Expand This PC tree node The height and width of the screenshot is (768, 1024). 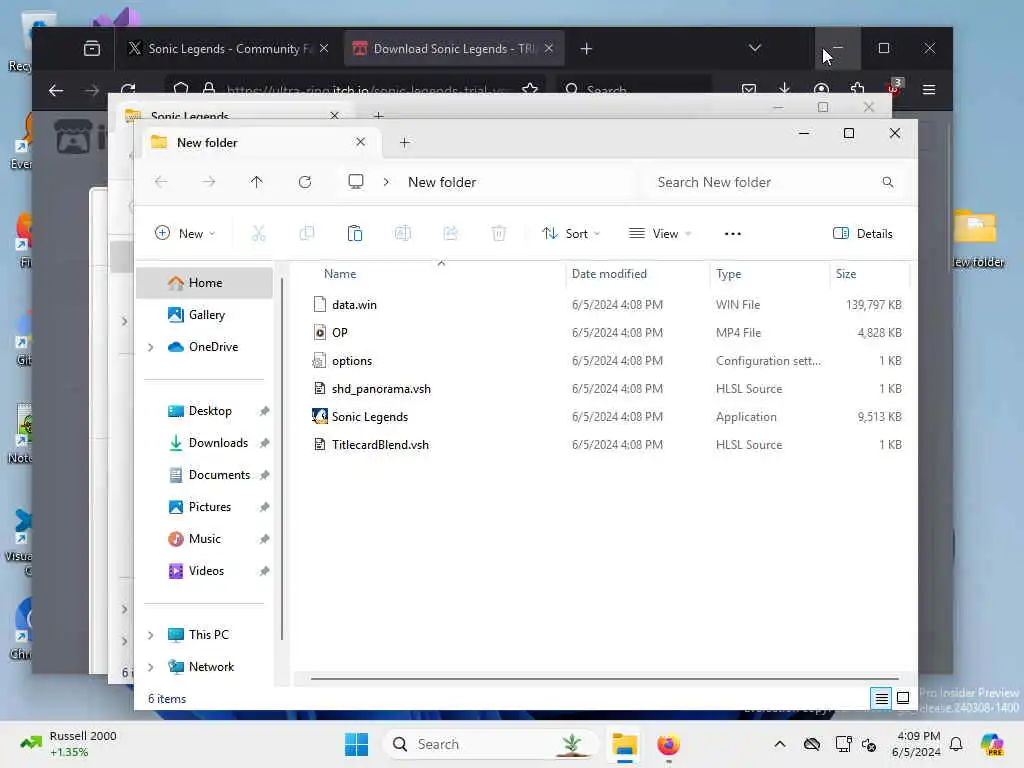point(151,635)
